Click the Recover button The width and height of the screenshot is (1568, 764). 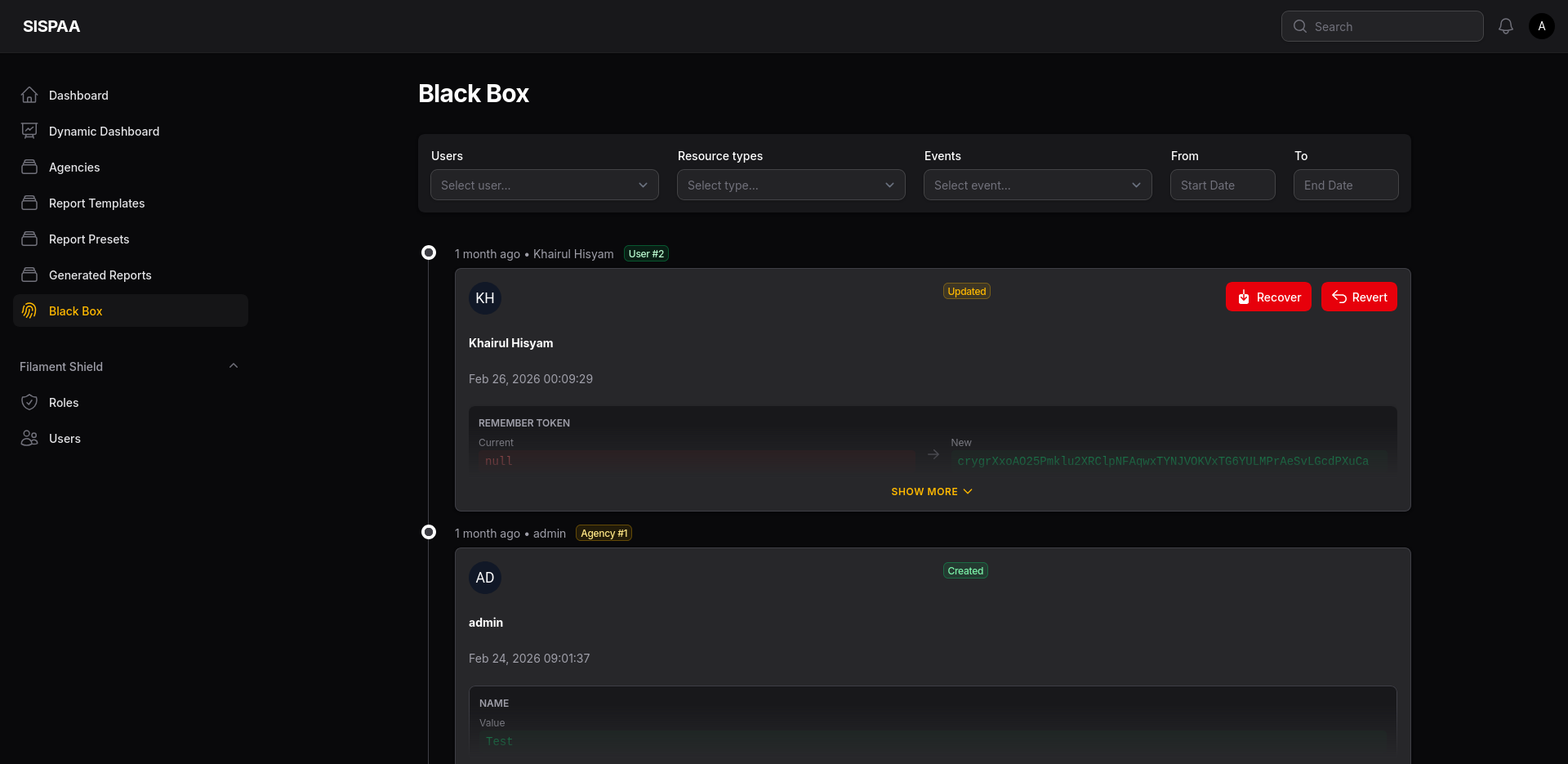[x=1268, y=297]
